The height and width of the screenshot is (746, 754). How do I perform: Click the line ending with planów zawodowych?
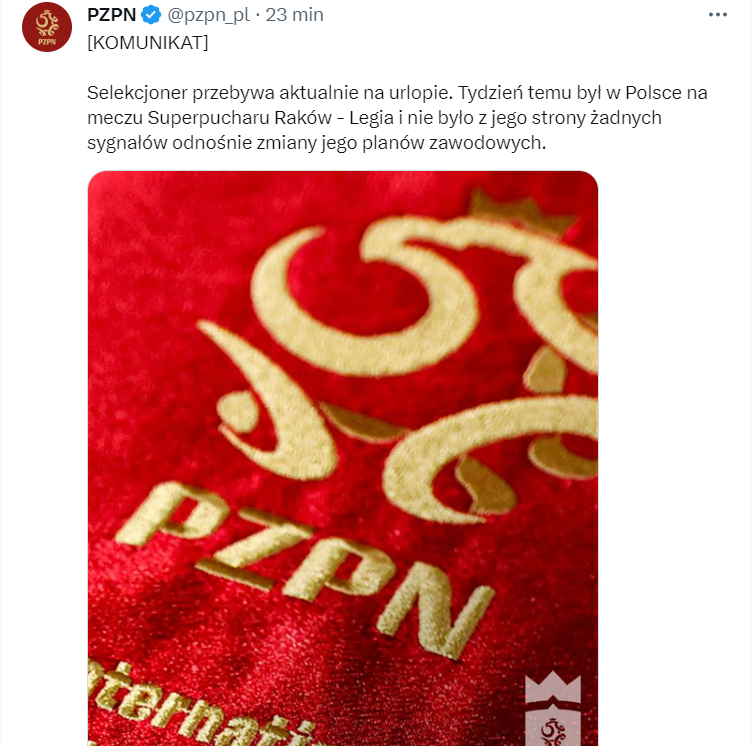coord(316,143)
